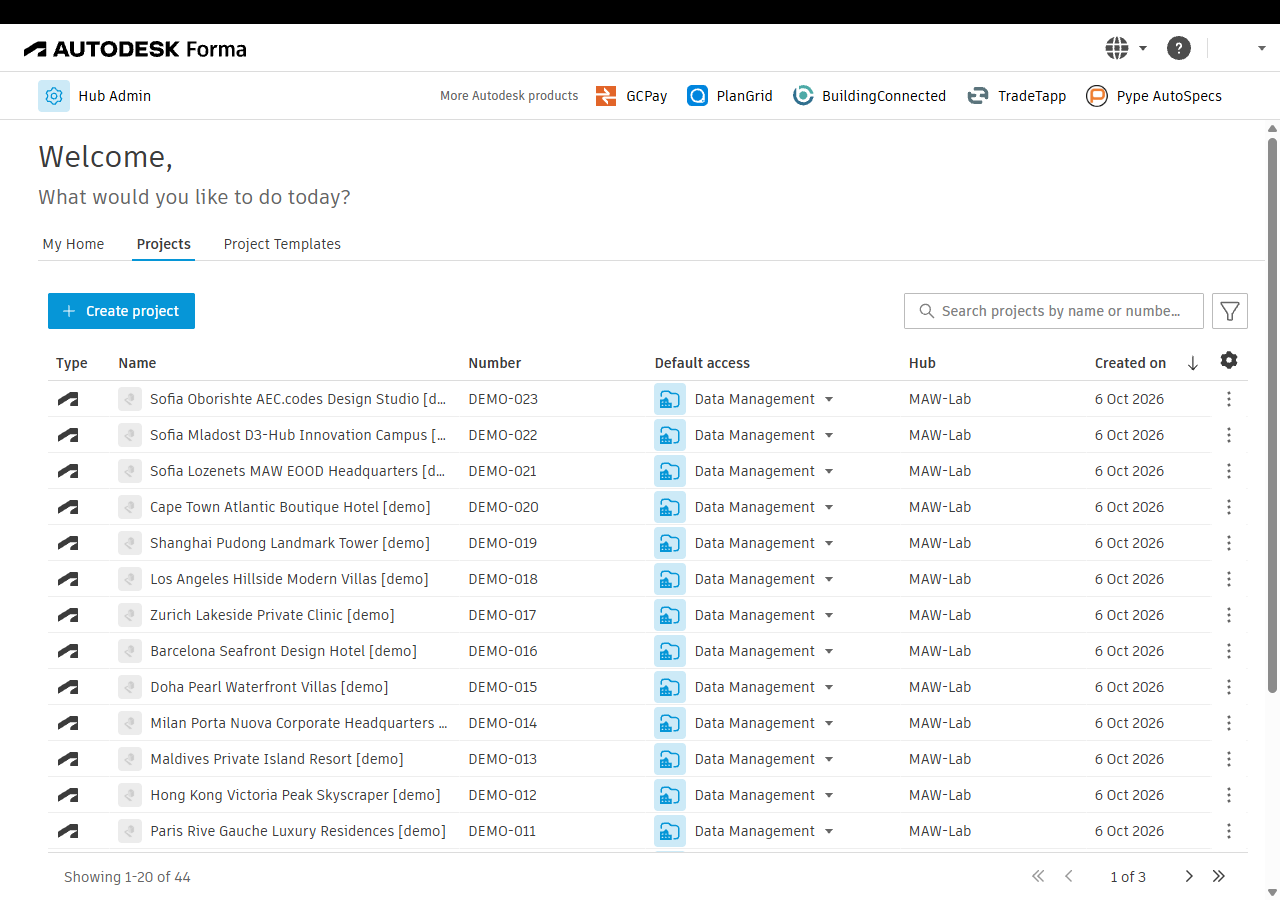Screen dimensions: 1280x900
Task: Expand default access dropdown for DEMO-012
Action: coord(829,795)
